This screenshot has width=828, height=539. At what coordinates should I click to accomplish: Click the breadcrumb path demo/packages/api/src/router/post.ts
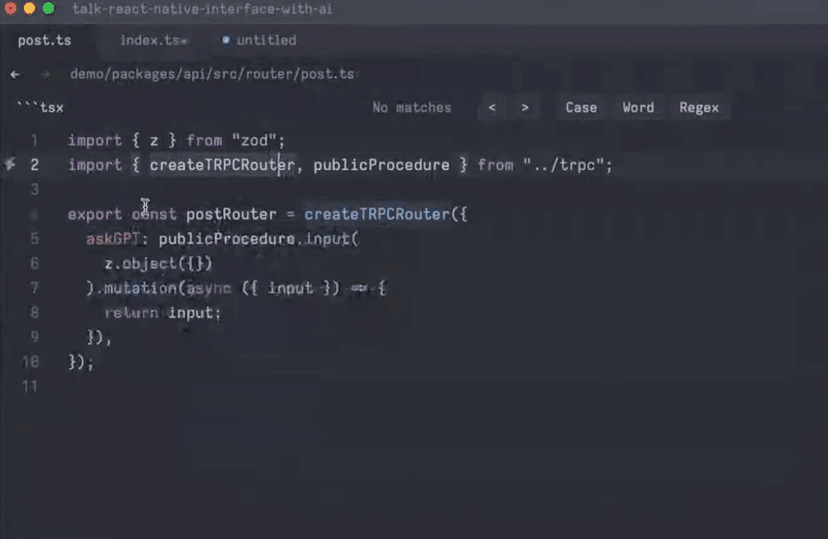point(212,74)
